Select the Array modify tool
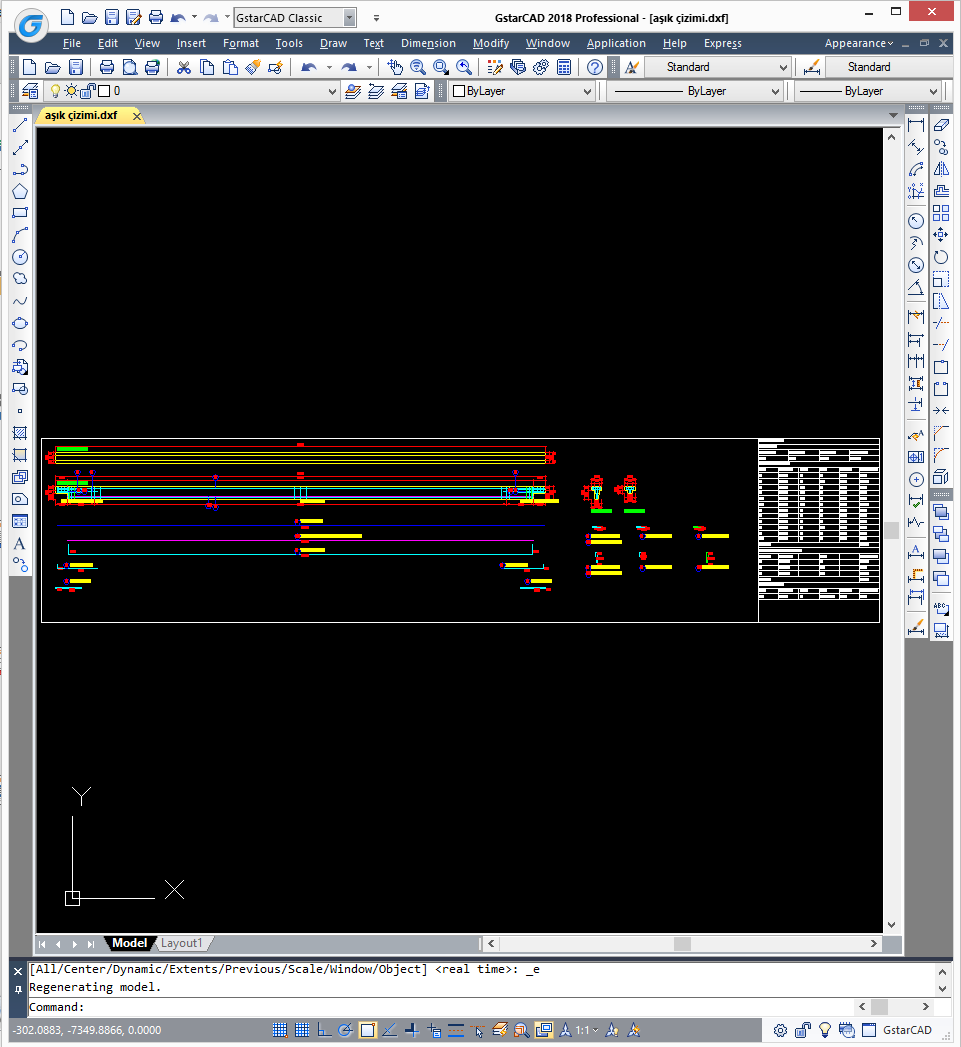This screenshot has width=961, height=1047. pyautogui.click(x=941, y=213)
